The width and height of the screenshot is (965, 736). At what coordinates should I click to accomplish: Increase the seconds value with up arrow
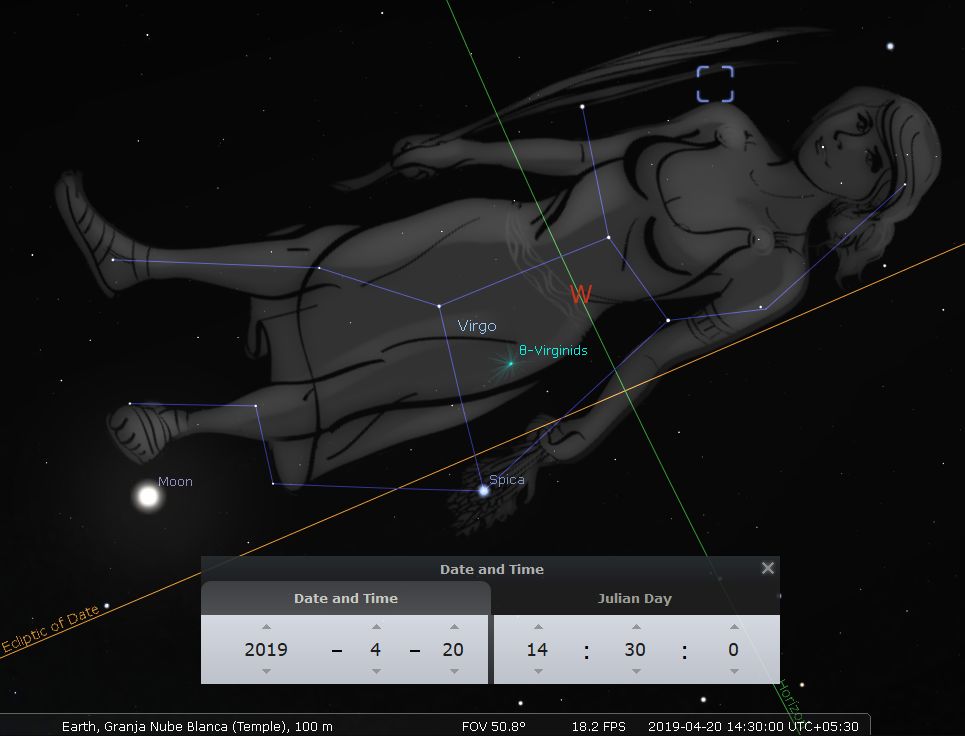click(734, 626)
